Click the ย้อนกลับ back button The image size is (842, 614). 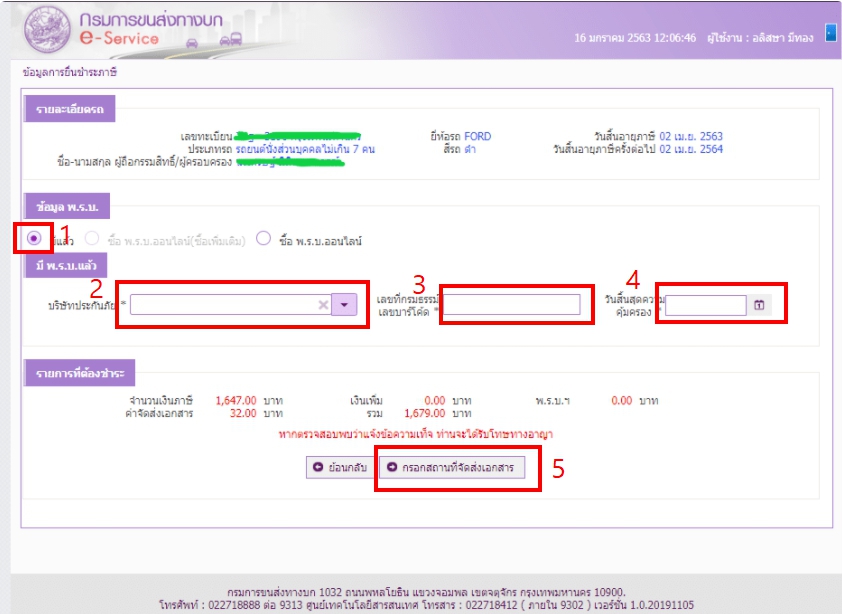tap(340, 467)
